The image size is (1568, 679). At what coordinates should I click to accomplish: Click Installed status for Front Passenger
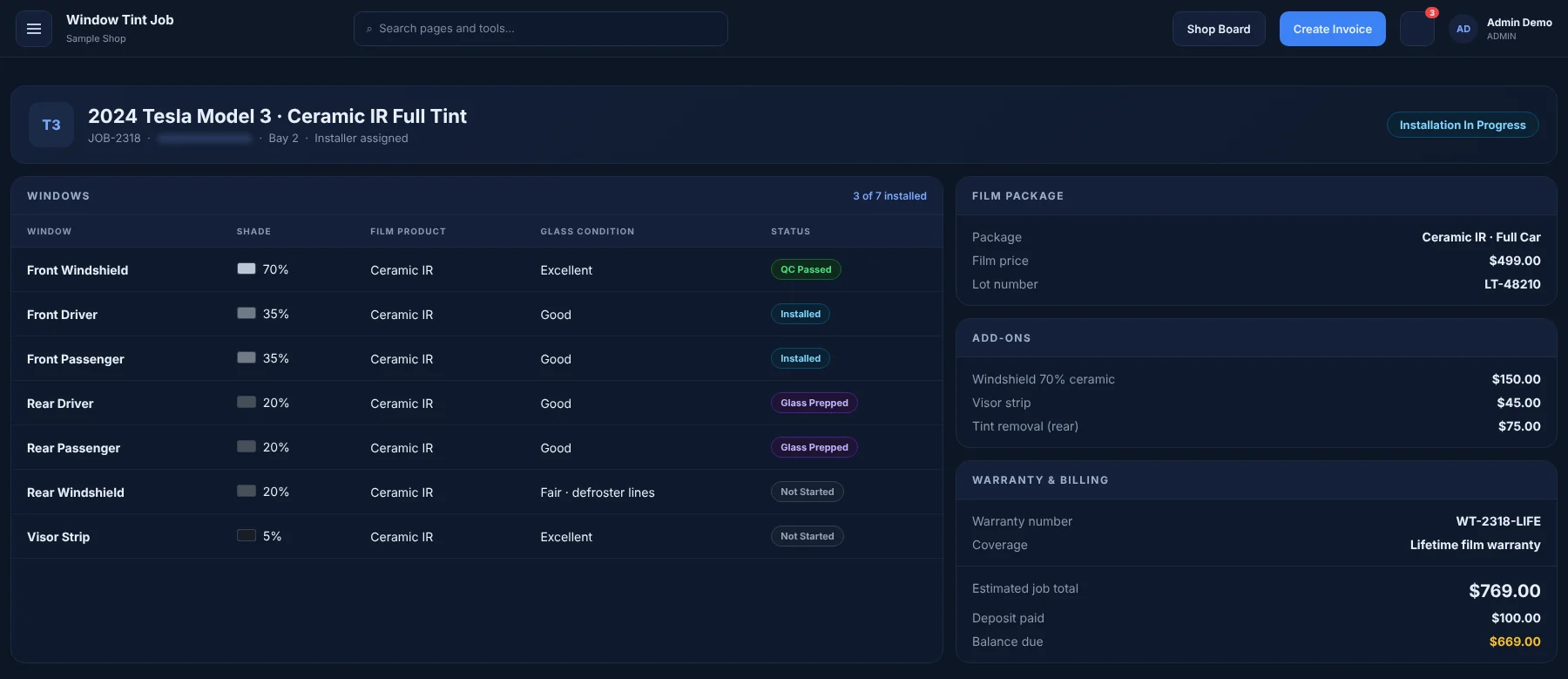click(801, 358)
